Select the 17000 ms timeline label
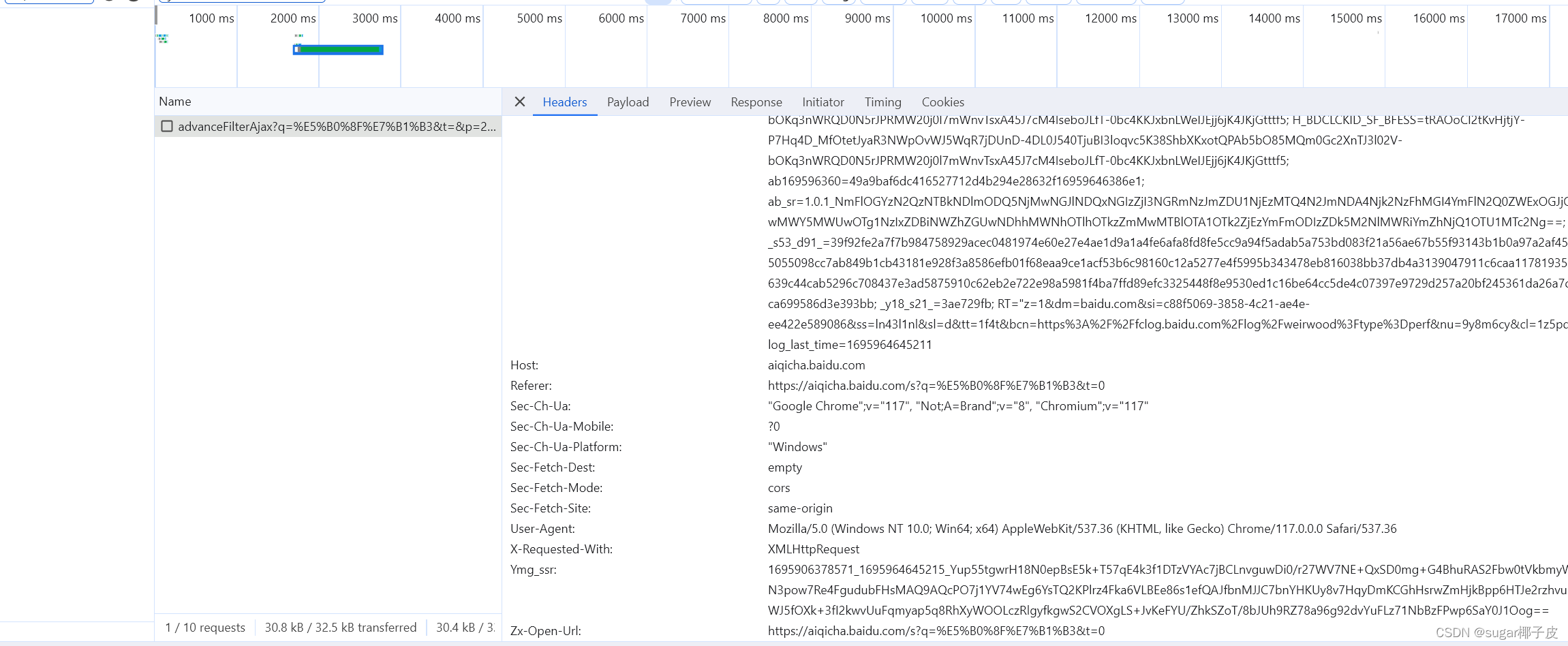Screen dimensions: 1568x646 tap(1521, 18)
